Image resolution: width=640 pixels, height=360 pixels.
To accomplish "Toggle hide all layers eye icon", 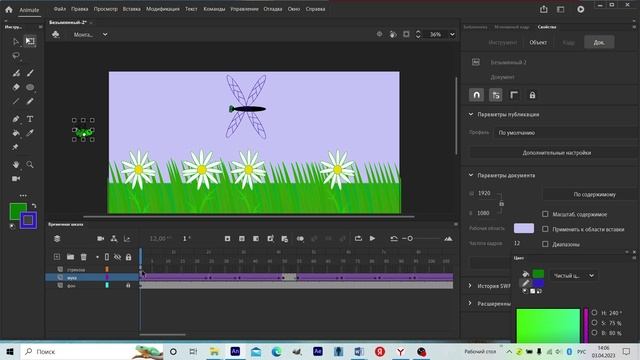I will pyautogui.click(x=118, y=257).
